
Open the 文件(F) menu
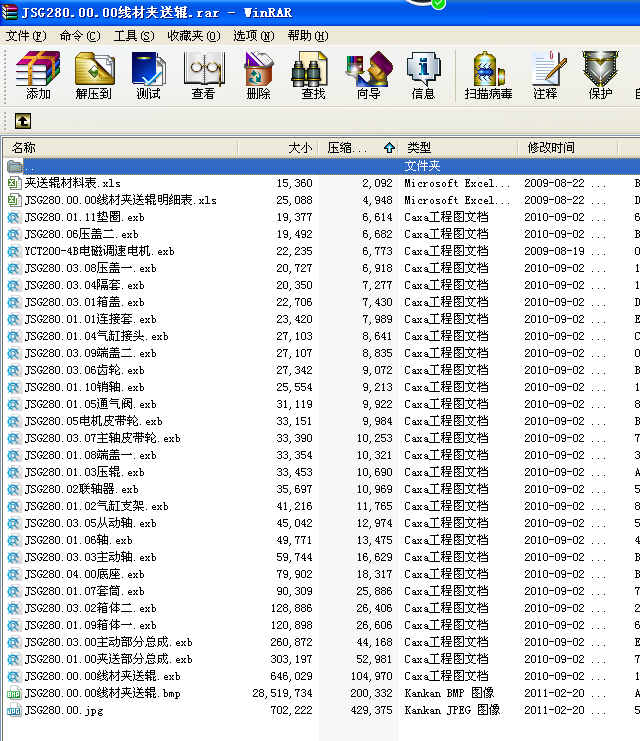[26, 36]
